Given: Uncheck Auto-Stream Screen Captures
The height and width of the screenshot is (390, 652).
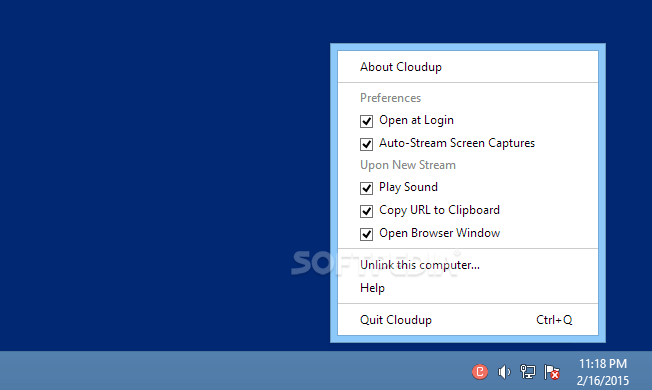Looking at the screenshot, I should [366, 144].
